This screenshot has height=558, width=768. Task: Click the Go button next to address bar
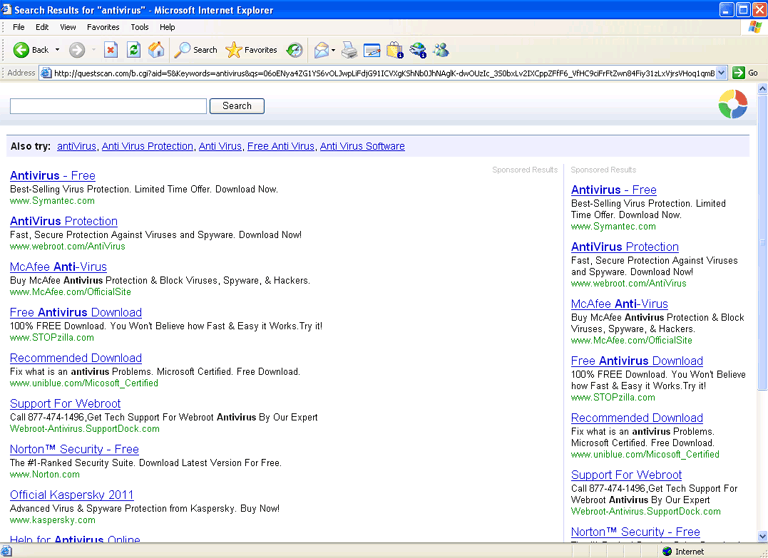tap(745, 73)
